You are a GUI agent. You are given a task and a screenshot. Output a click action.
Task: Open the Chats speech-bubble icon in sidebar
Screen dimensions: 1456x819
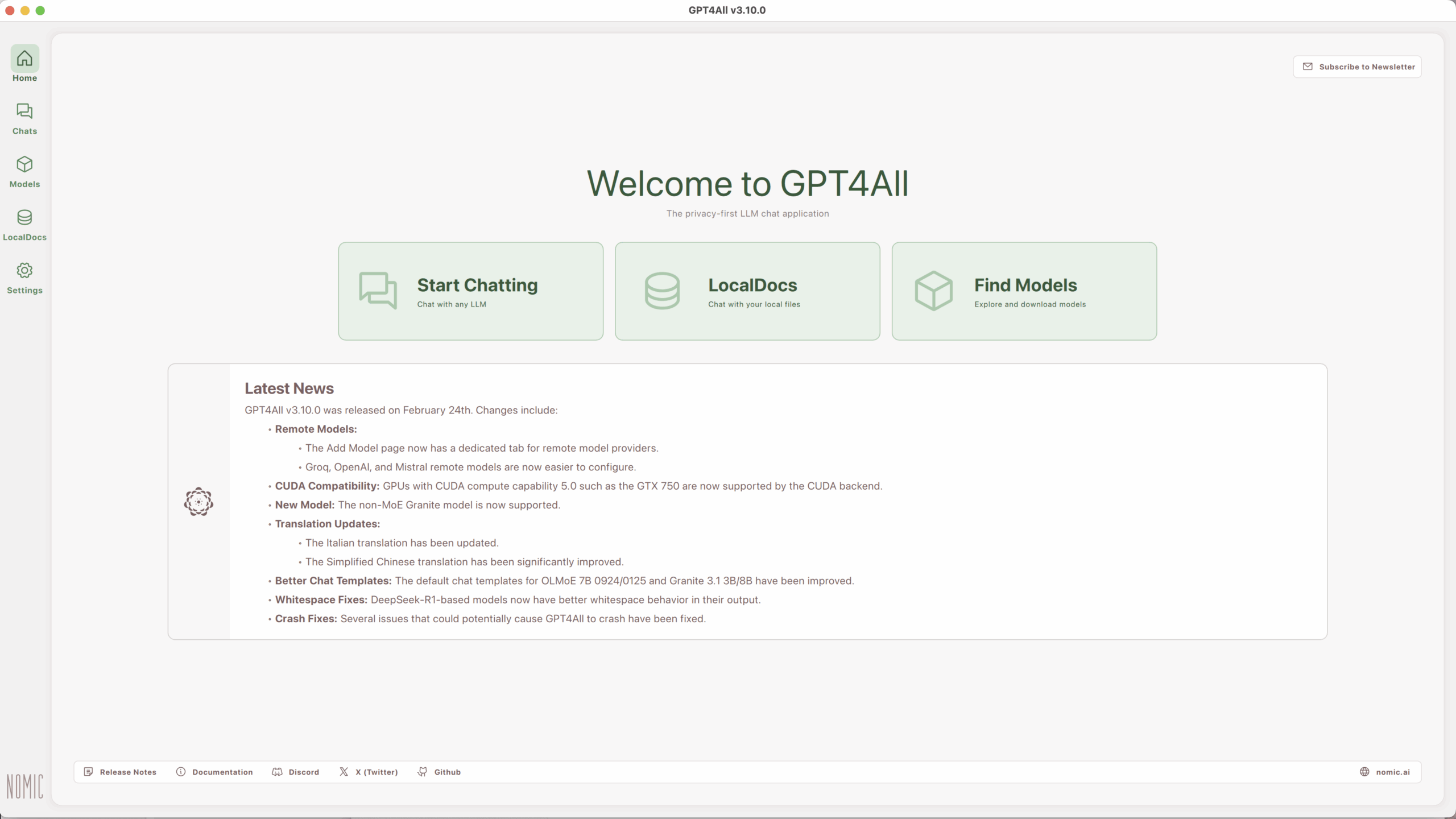pos(24,111)
